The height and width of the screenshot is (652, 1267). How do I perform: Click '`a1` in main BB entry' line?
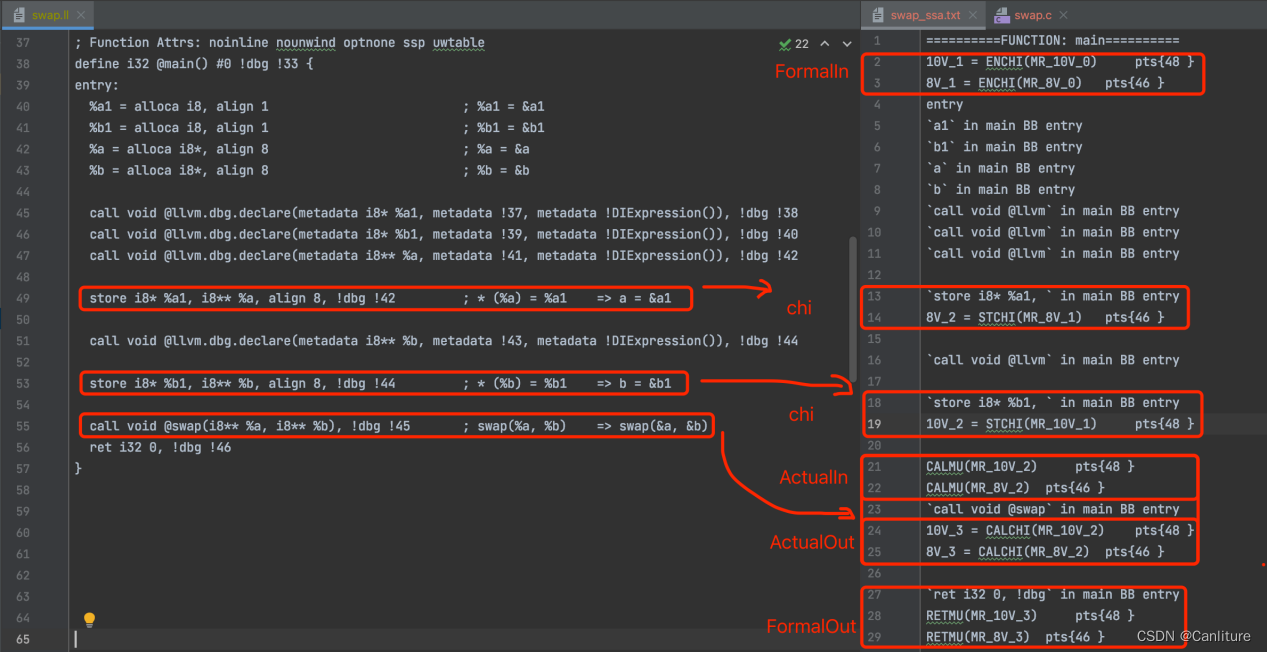1004,126
